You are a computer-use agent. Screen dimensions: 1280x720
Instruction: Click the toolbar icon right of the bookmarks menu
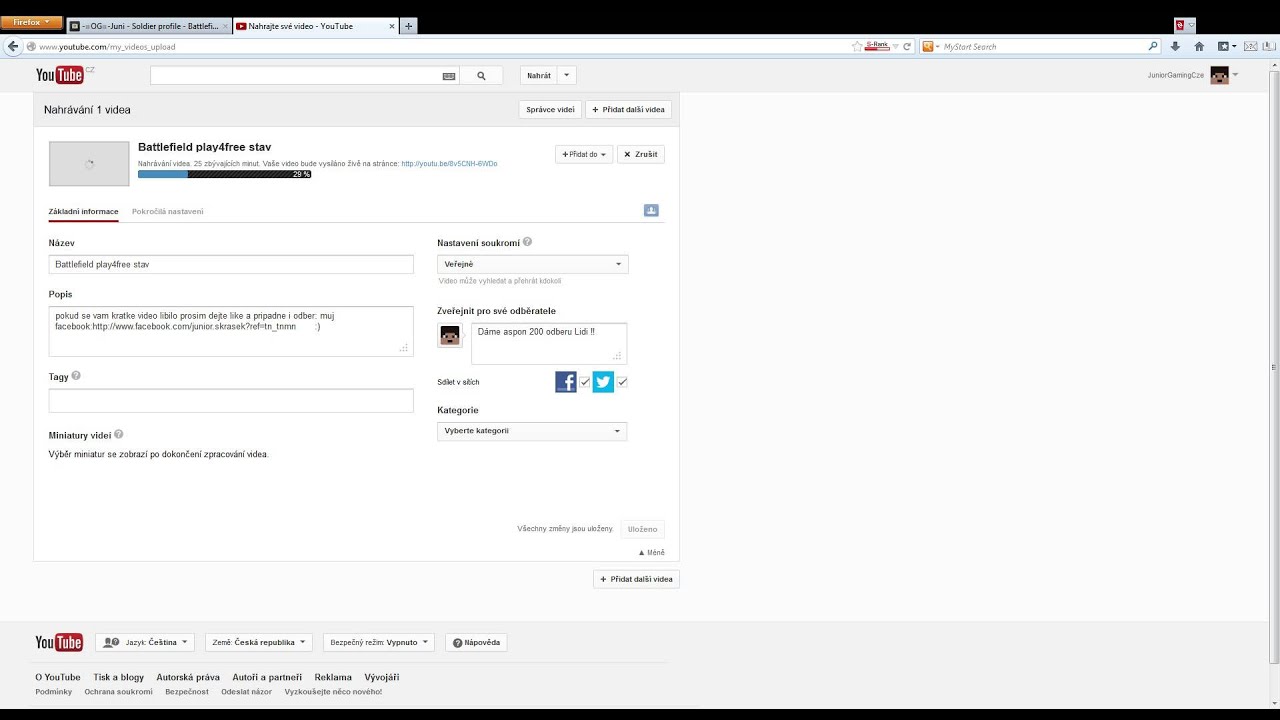pos(1251,46)
